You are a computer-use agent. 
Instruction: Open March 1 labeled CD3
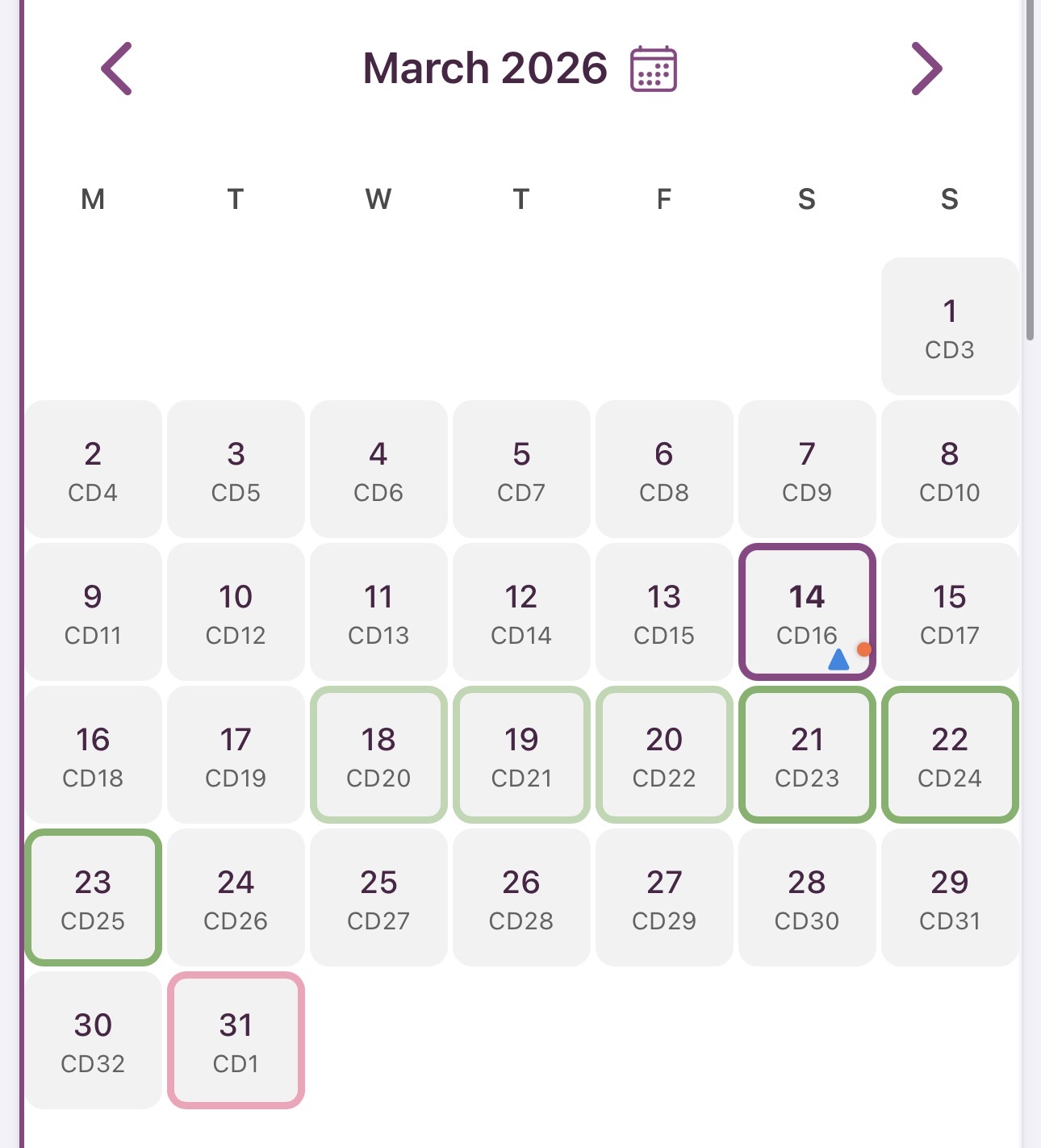tap(949, 326)
